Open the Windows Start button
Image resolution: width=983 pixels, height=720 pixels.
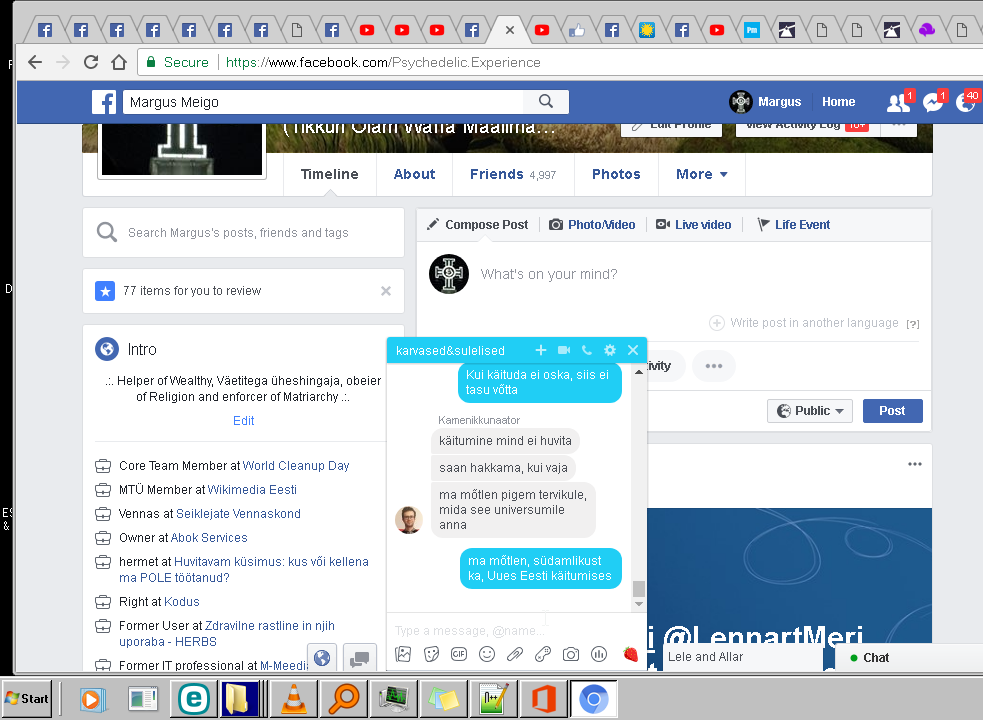[x=27, y=698]
